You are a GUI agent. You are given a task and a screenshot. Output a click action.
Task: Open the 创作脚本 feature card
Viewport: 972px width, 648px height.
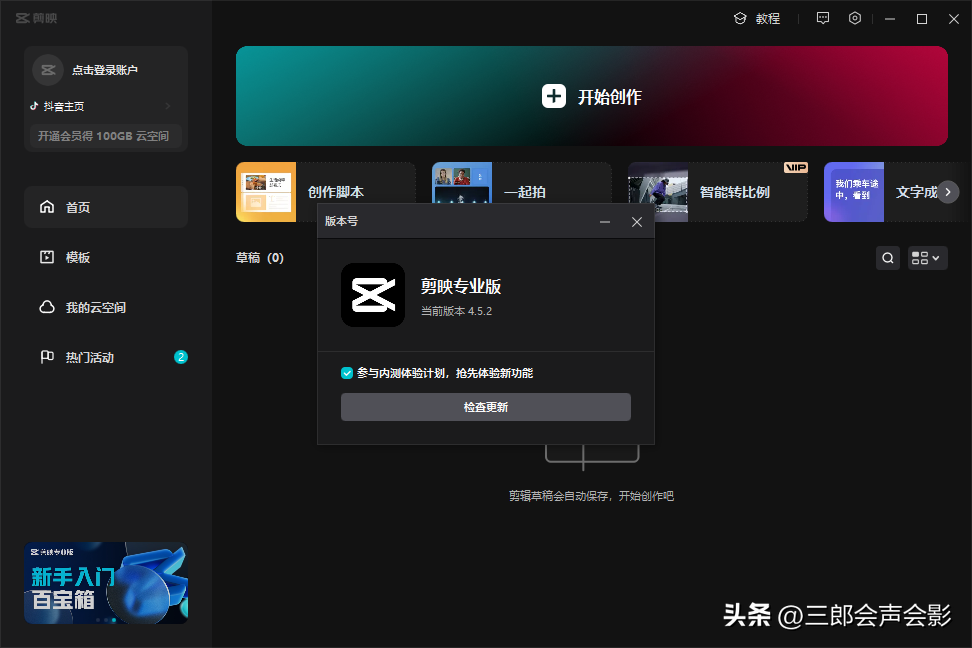point(325,192)
